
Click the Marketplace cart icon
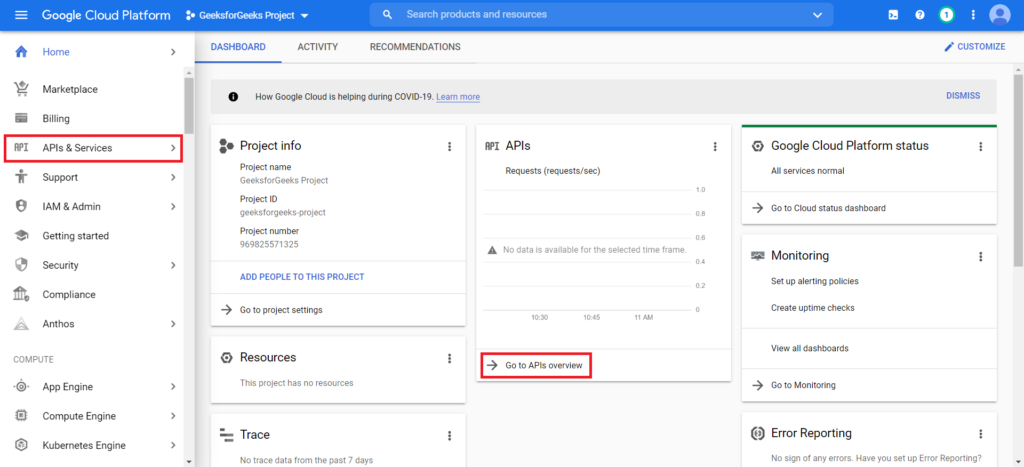click(x=21, y=89)
